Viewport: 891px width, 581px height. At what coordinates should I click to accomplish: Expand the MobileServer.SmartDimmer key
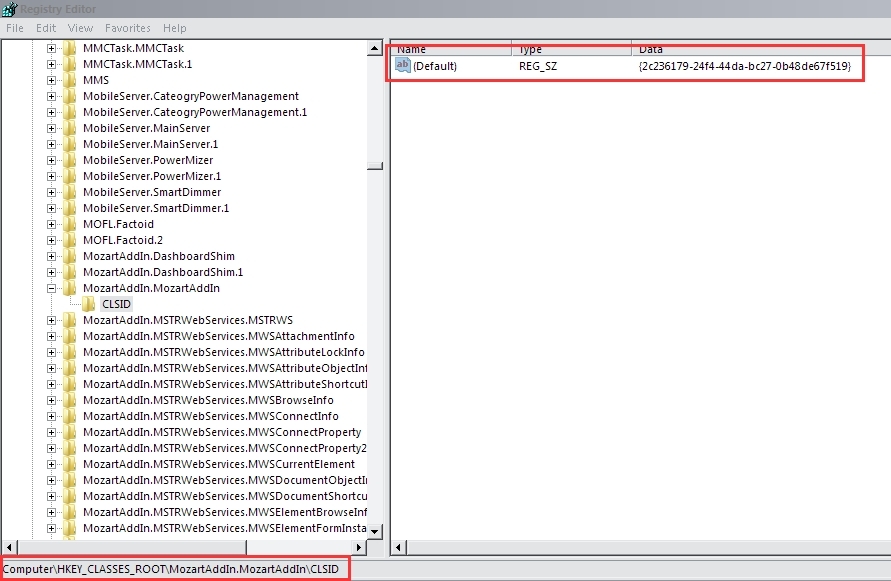[x=51, y=192]
